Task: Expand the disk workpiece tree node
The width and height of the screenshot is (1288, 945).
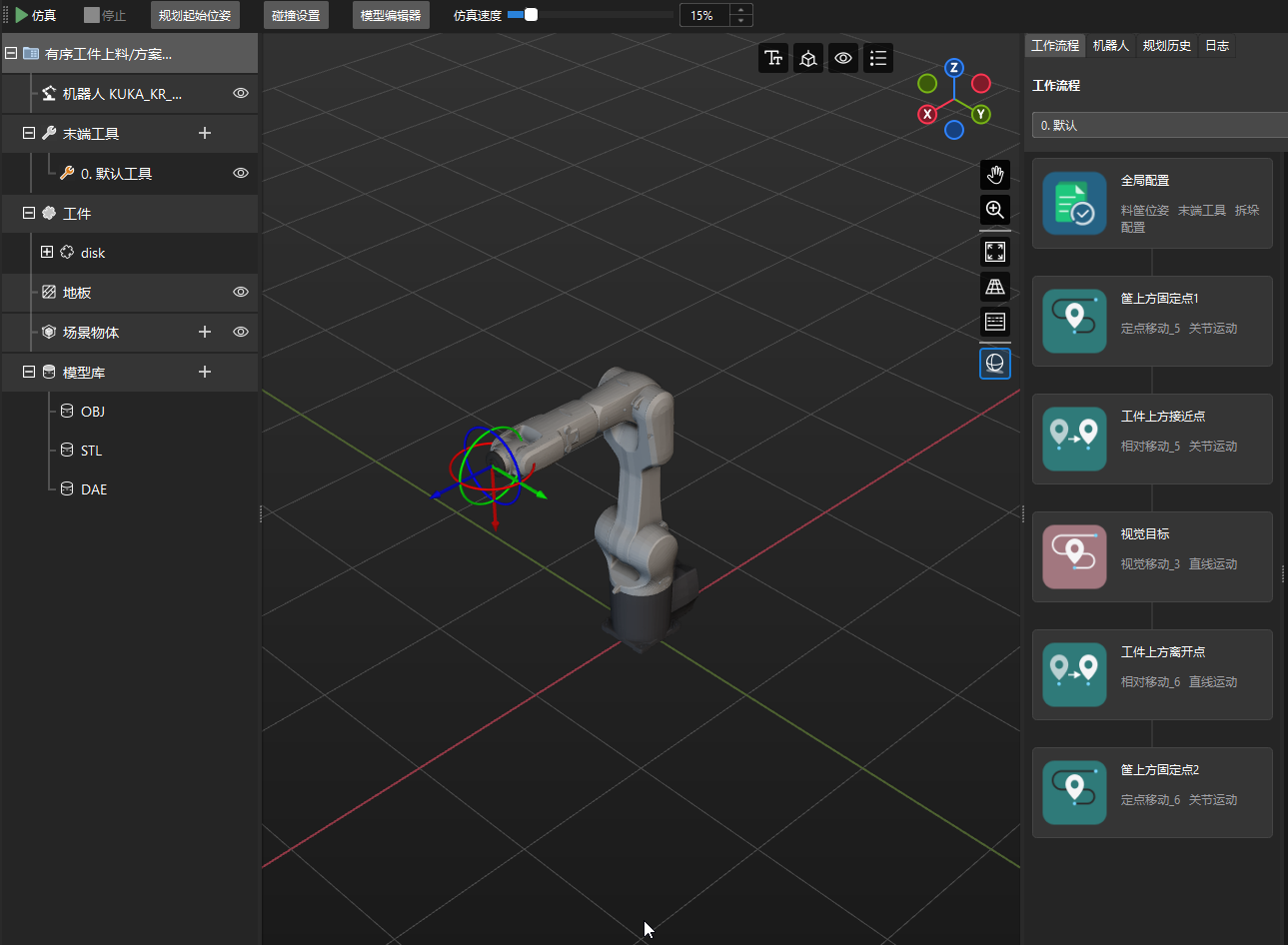Action: (x=47, y=252)
